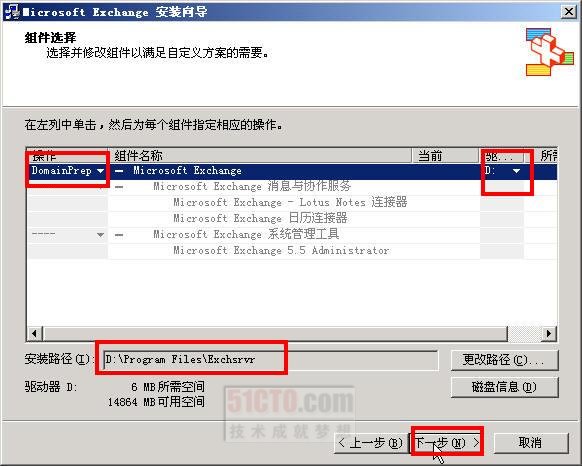Image resolution: width=582 pixels, height=466 pixels.
Task: Collapse the 消息与协作服务 component node
Action: click(119, 187)
